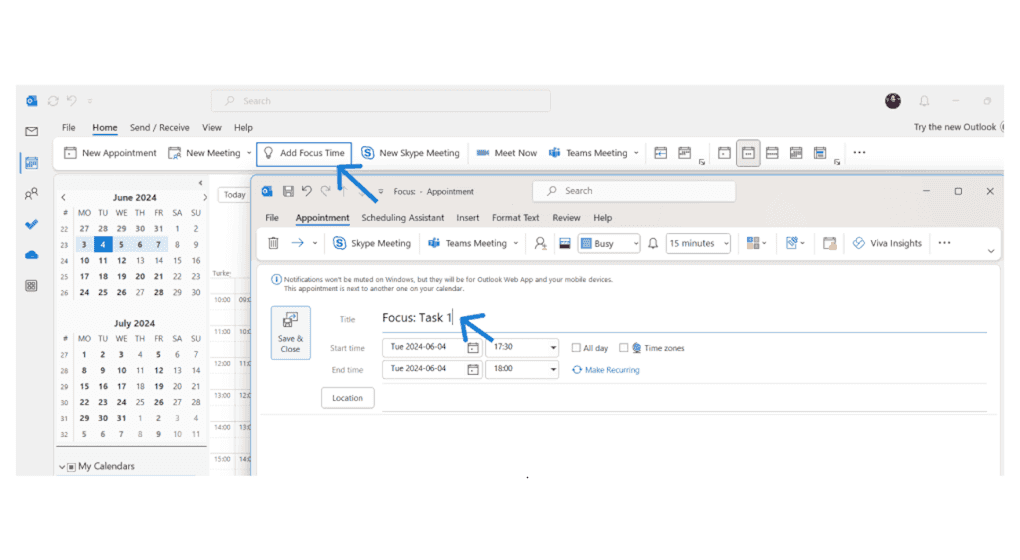Open the Send / Receive tab
The image size is (1020, 560).
pos(159,128)
